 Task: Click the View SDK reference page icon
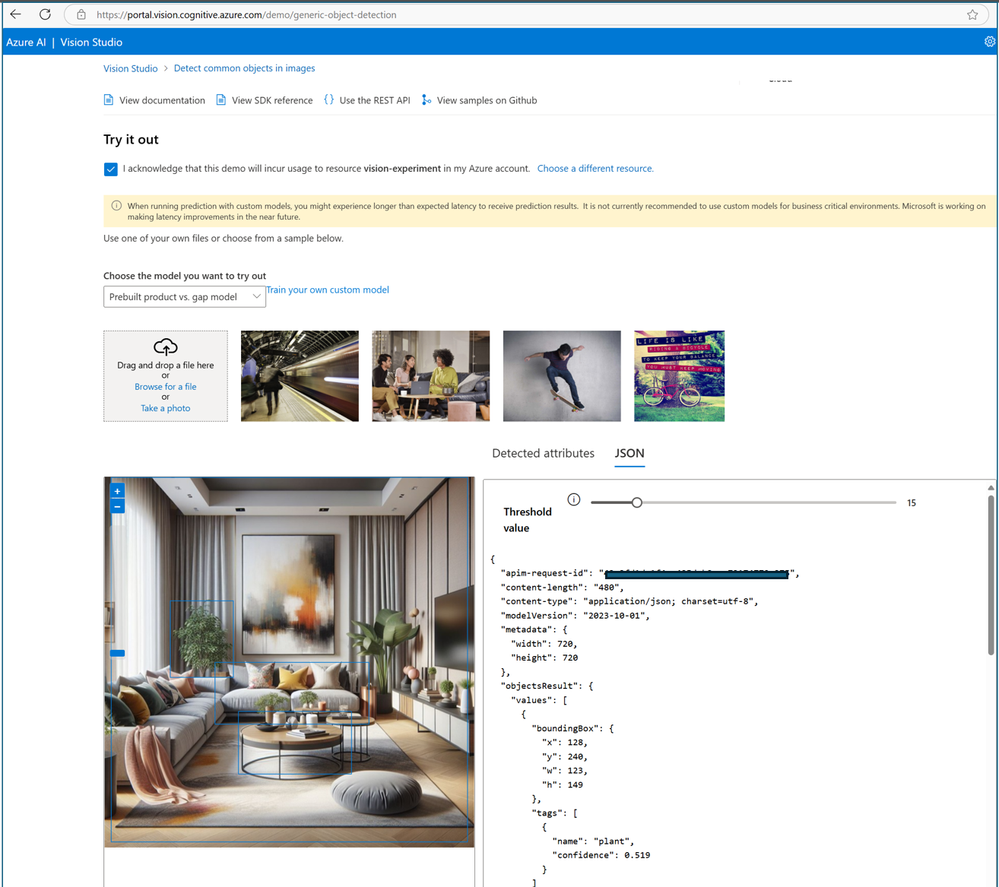(x=221, y=100)
